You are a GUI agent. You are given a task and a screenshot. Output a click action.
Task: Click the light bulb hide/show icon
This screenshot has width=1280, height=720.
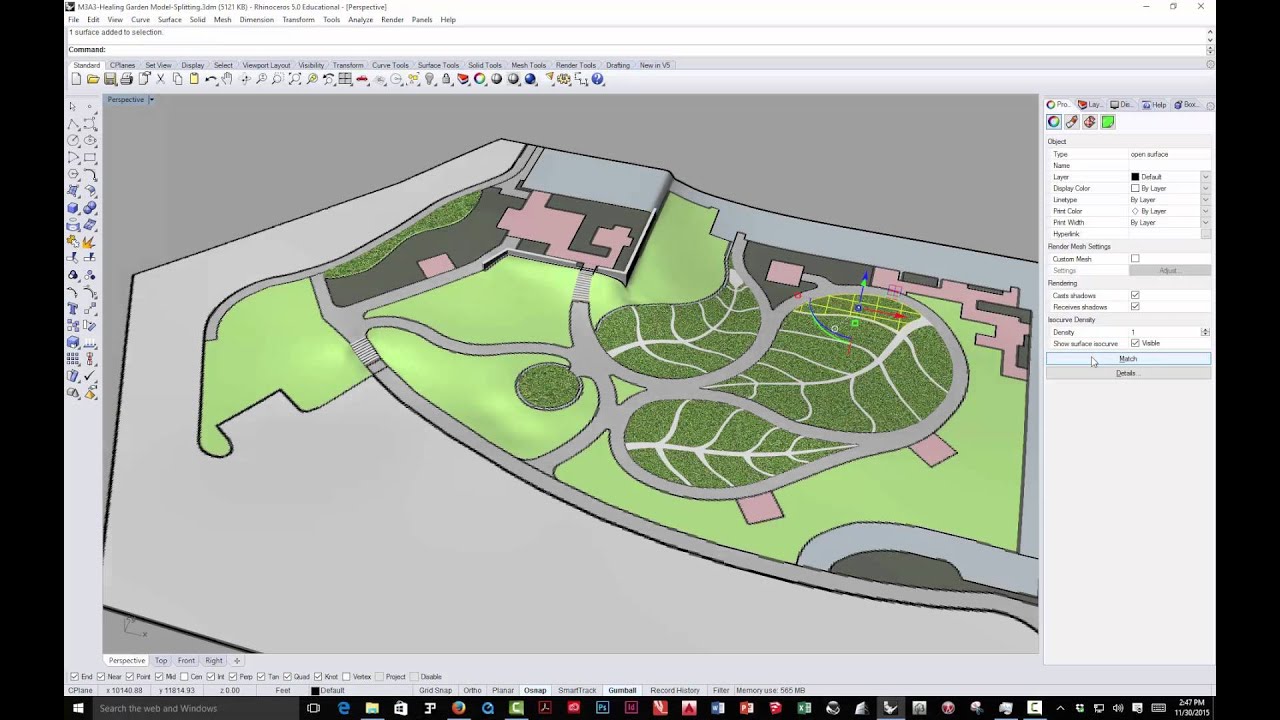coord(429,79)
